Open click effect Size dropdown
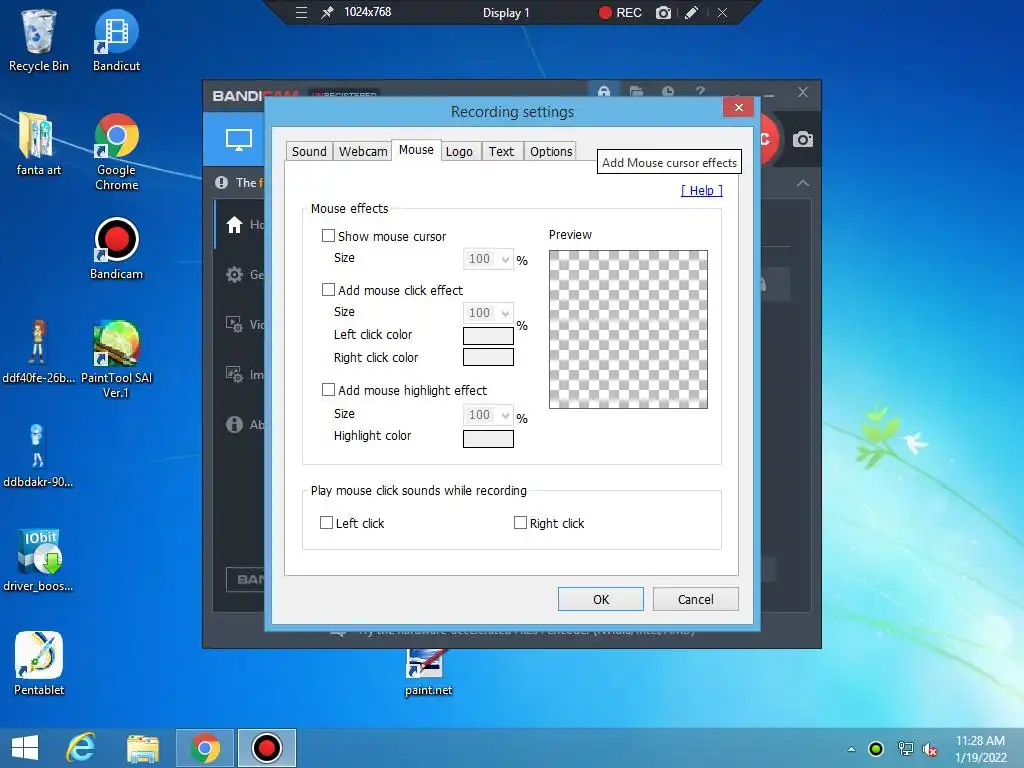 488,313
